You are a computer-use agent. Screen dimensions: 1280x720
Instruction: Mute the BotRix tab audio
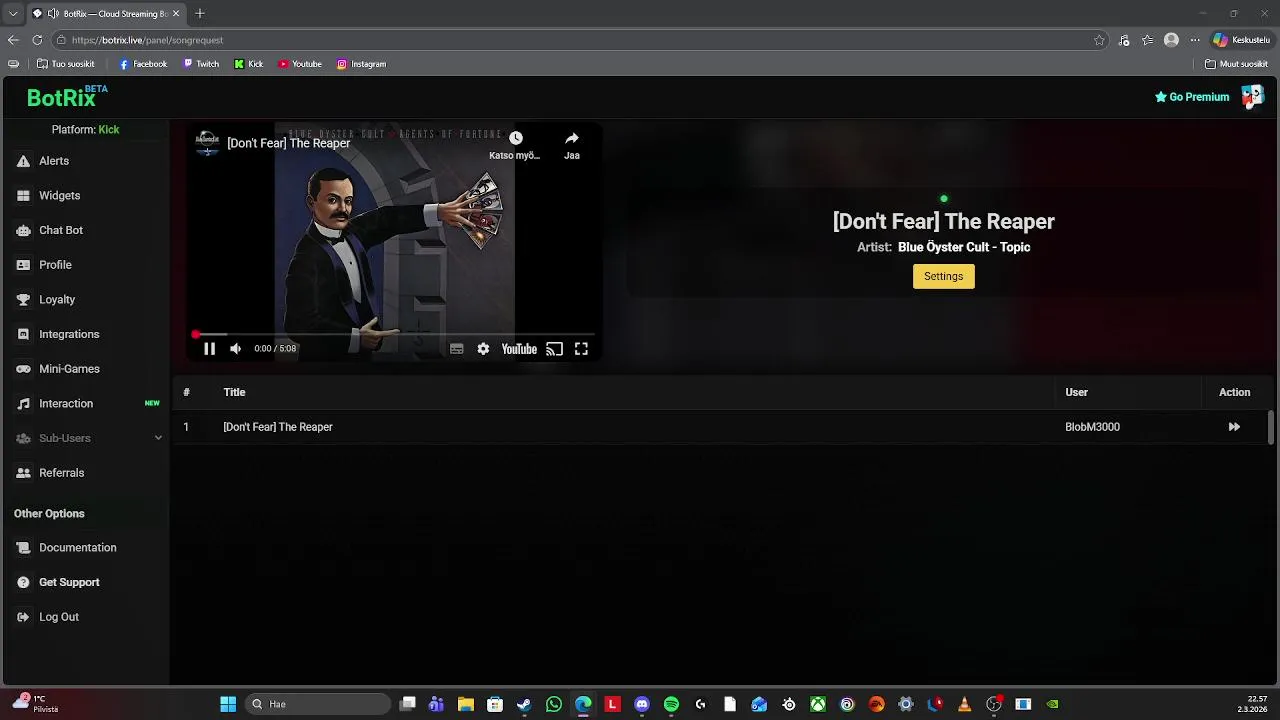[x=53, y=14]
